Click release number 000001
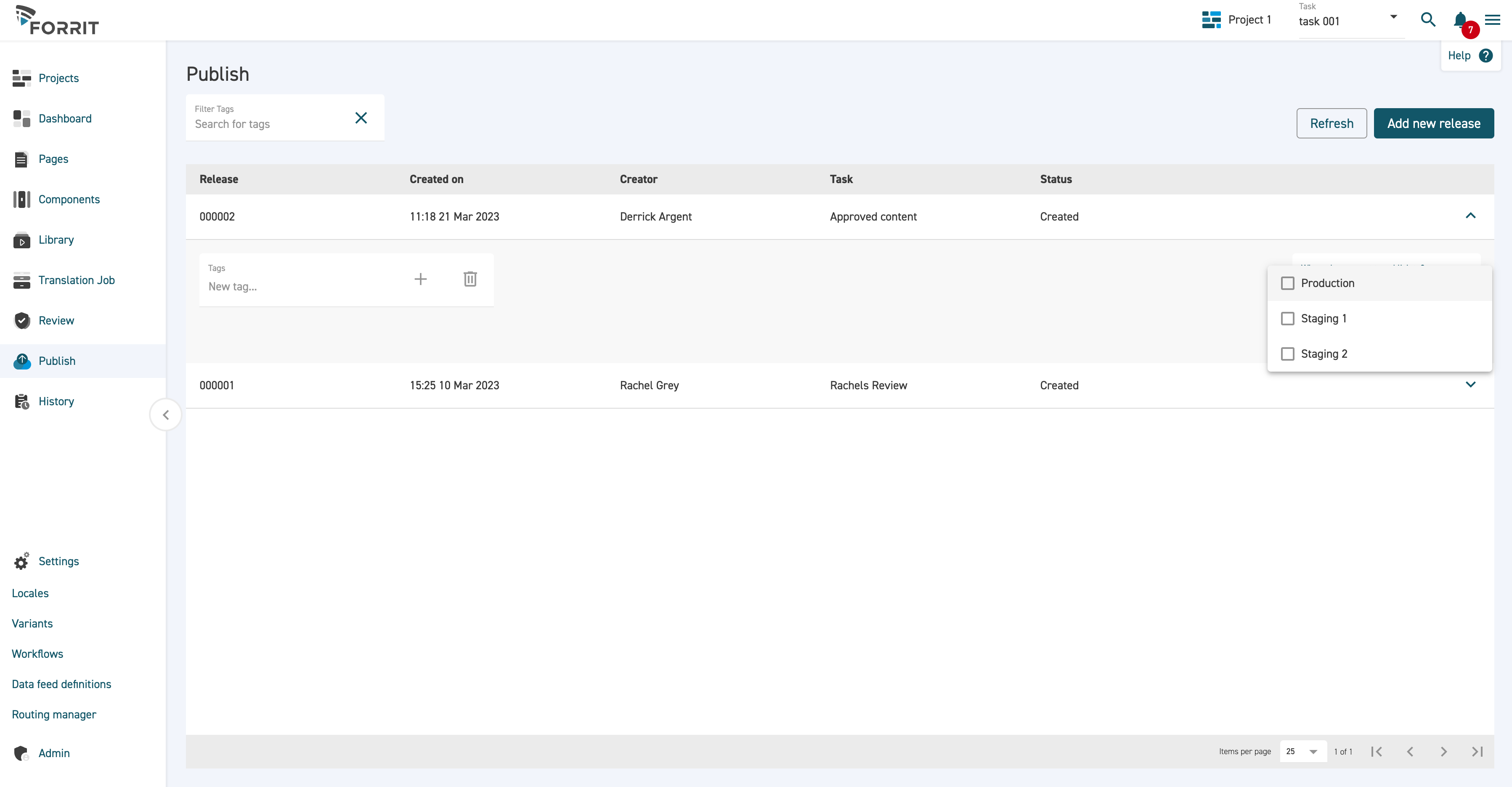 click(217, 386)
